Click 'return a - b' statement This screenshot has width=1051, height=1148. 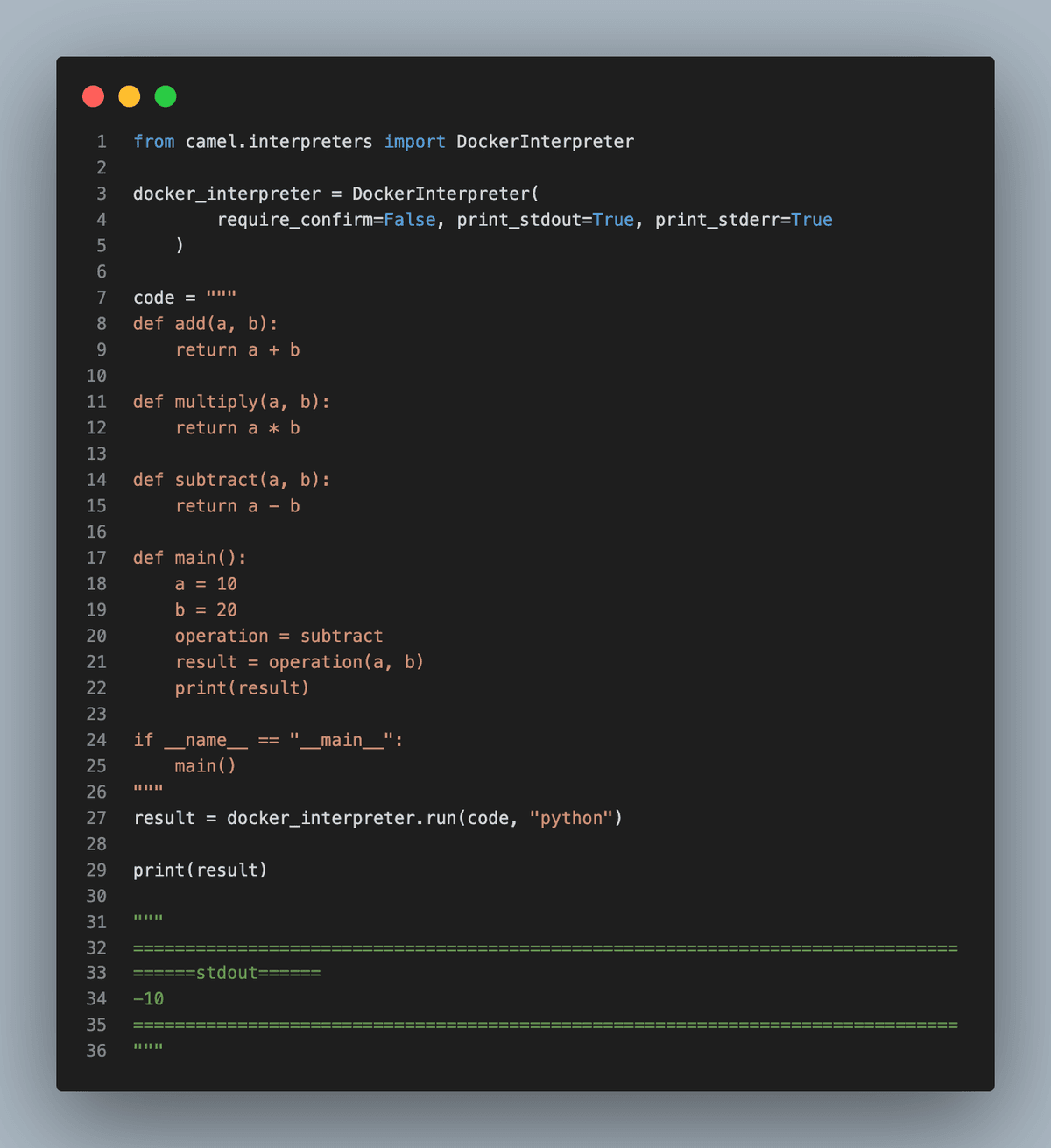point(237,506)
